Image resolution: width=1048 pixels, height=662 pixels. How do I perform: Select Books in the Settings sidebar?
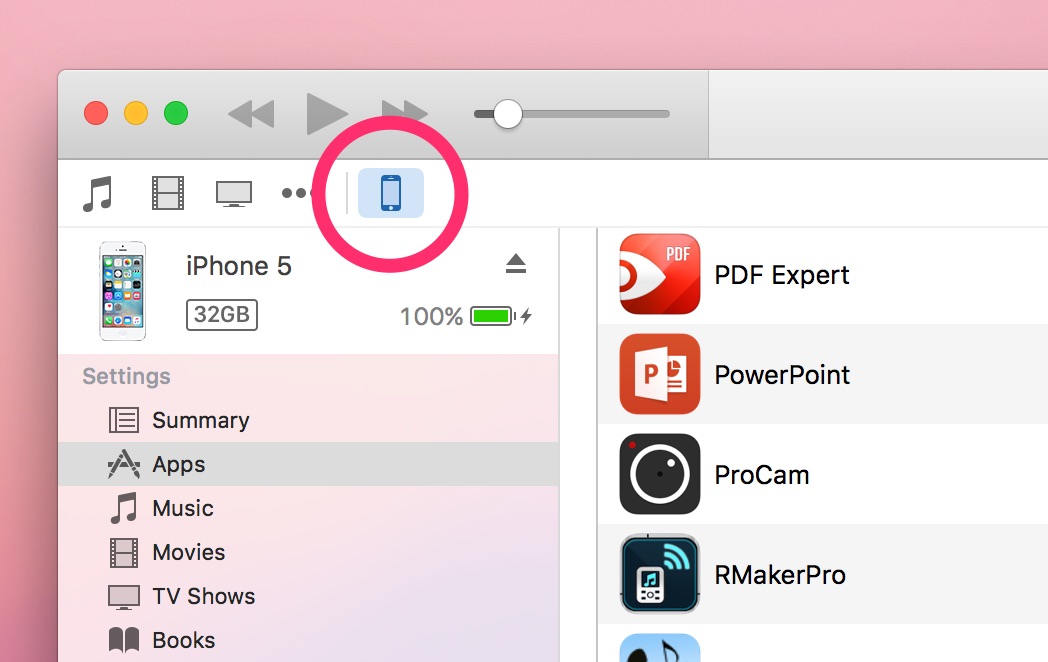tap(308, 640)
